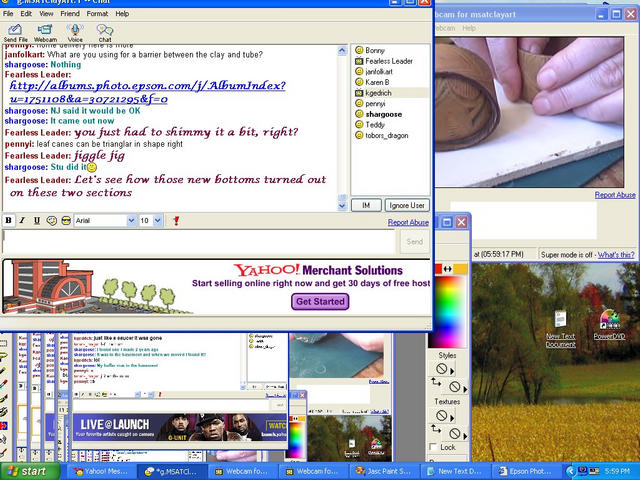The height and width of the screenshot is (480, 640).
Task: Click the What's this? link
Action: tap(616, 255)
